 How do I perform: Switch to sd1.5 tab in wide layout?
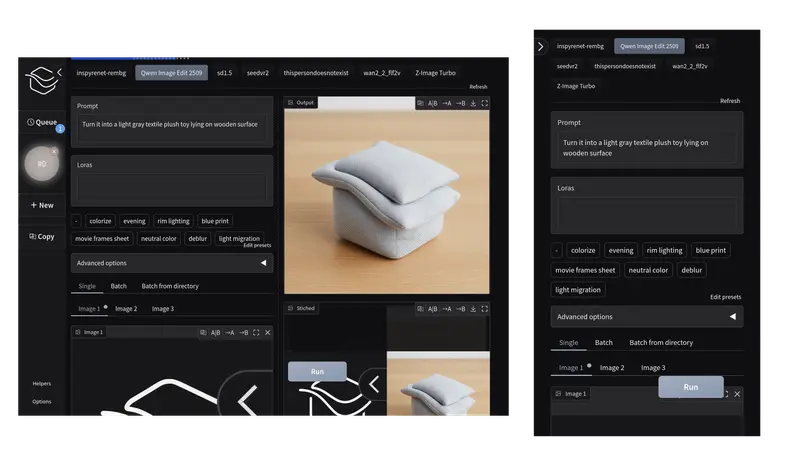point(224,73)
